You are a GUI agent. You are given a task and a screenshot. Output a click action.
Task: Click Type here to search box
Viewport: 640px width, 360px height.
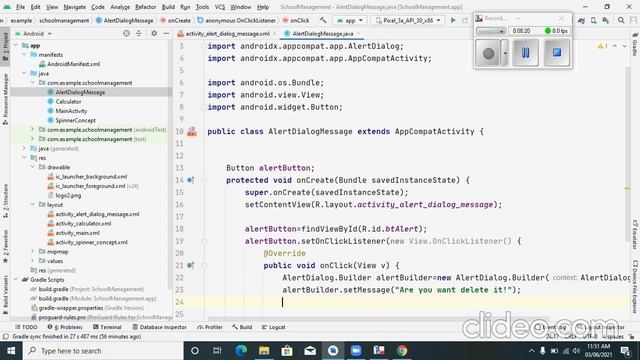[103, 351]
